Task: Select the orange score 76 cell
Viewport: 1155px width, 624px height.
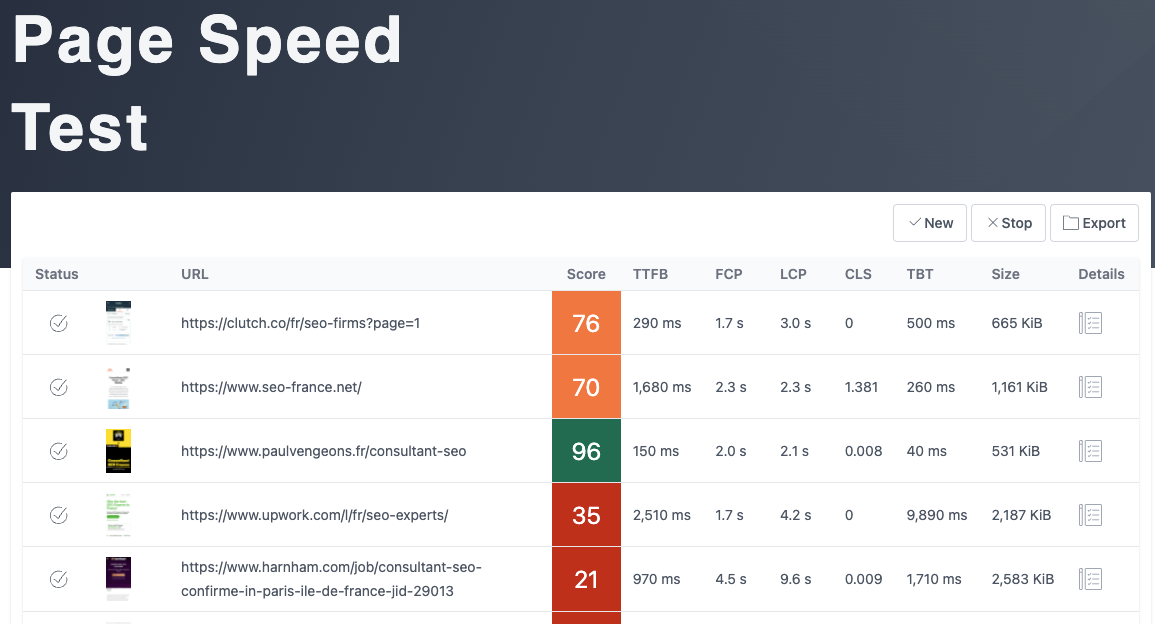Action: (586, 323)
